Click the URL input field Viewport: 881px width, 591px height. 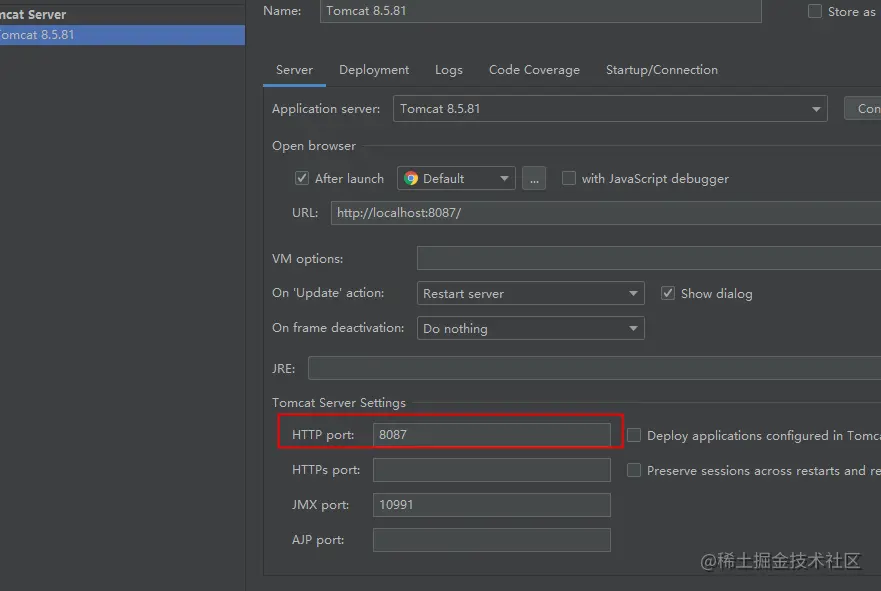[x=606, y=213]
